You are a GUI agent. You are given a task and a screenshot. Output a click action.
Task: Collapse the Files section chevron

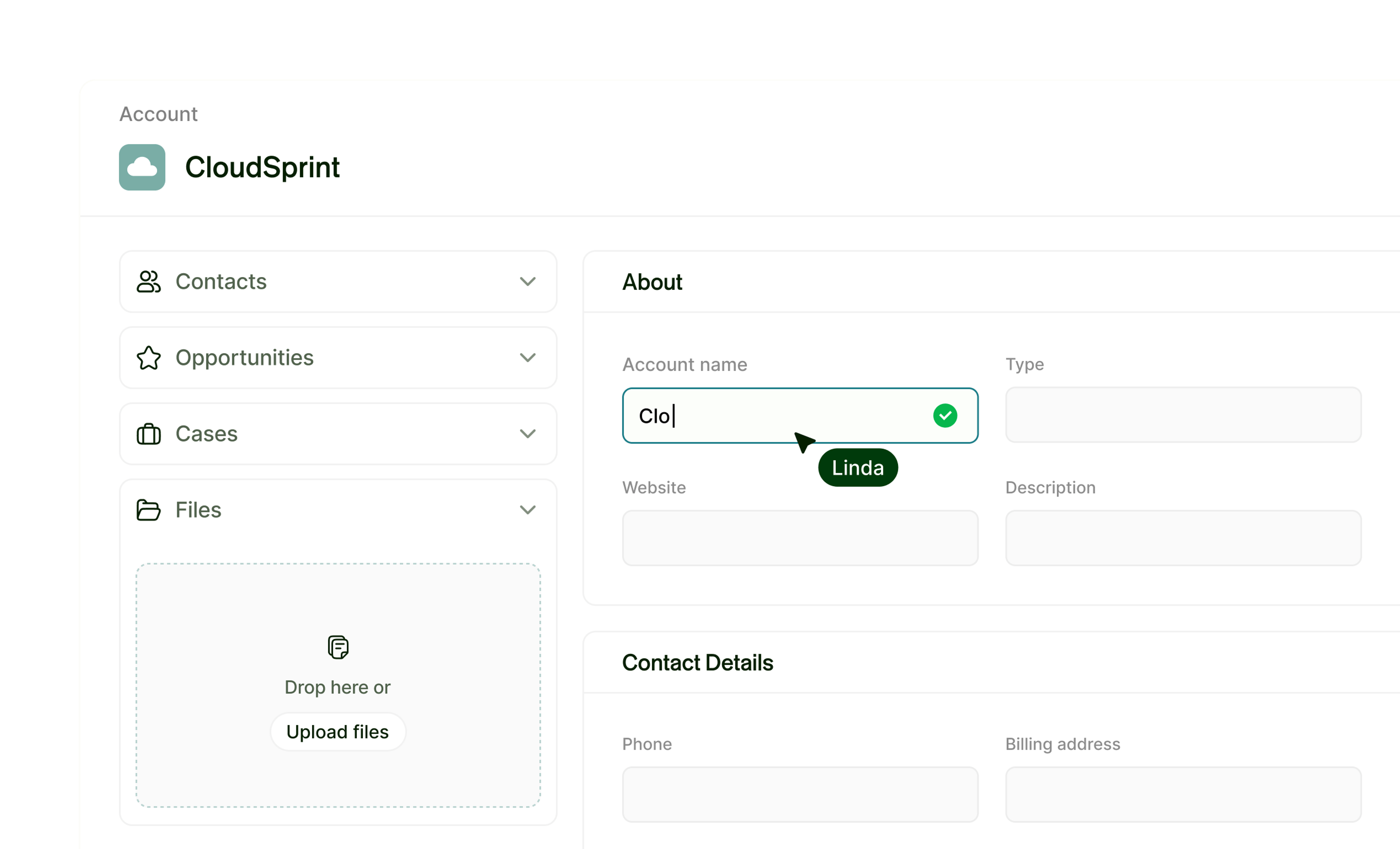(527, 510)
